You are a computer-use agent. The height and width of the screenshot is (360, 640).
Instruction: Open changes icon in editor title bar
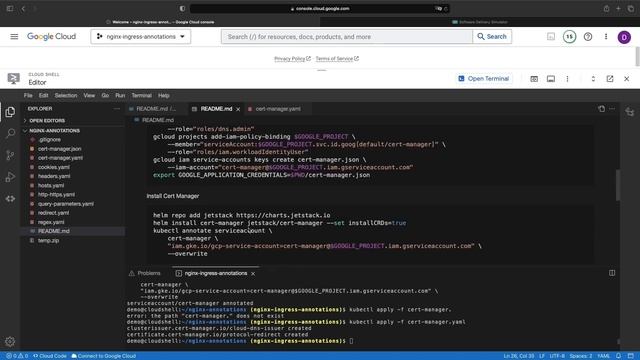601,109
